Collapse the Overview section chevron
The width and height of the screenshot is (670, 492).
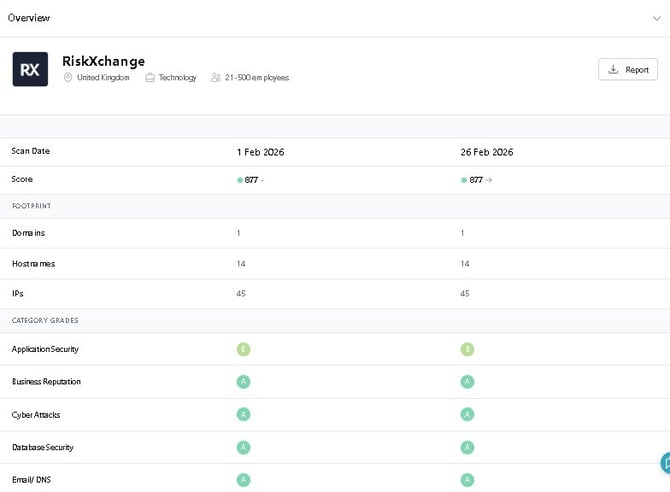655,17
